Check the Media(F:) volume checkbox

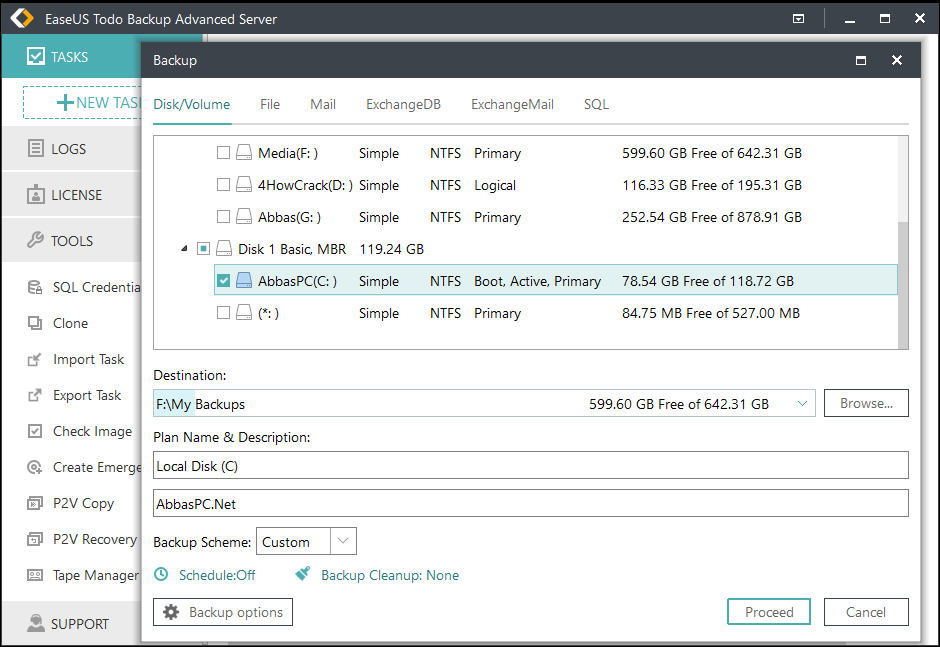click(x=223, y=153)
